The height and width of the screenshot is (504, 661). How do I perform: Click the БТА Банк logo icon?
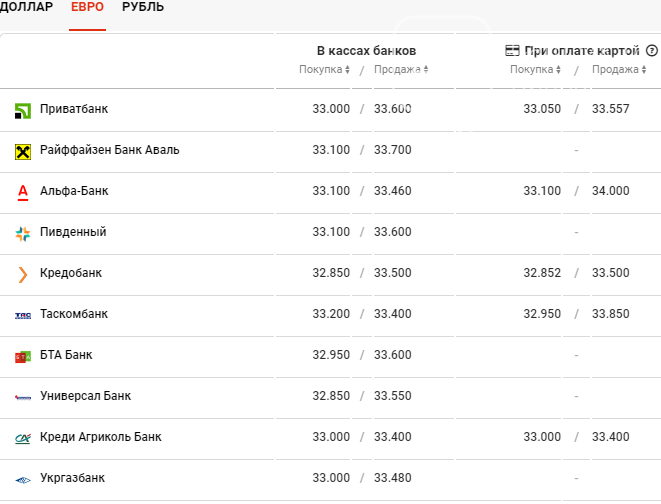[x=23, y=357]
